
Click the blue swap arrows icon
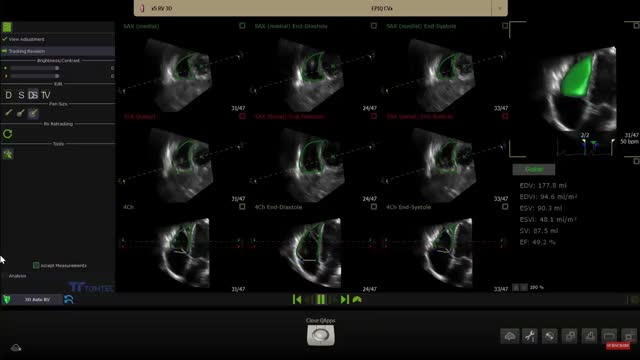click(x=69, y=300)
